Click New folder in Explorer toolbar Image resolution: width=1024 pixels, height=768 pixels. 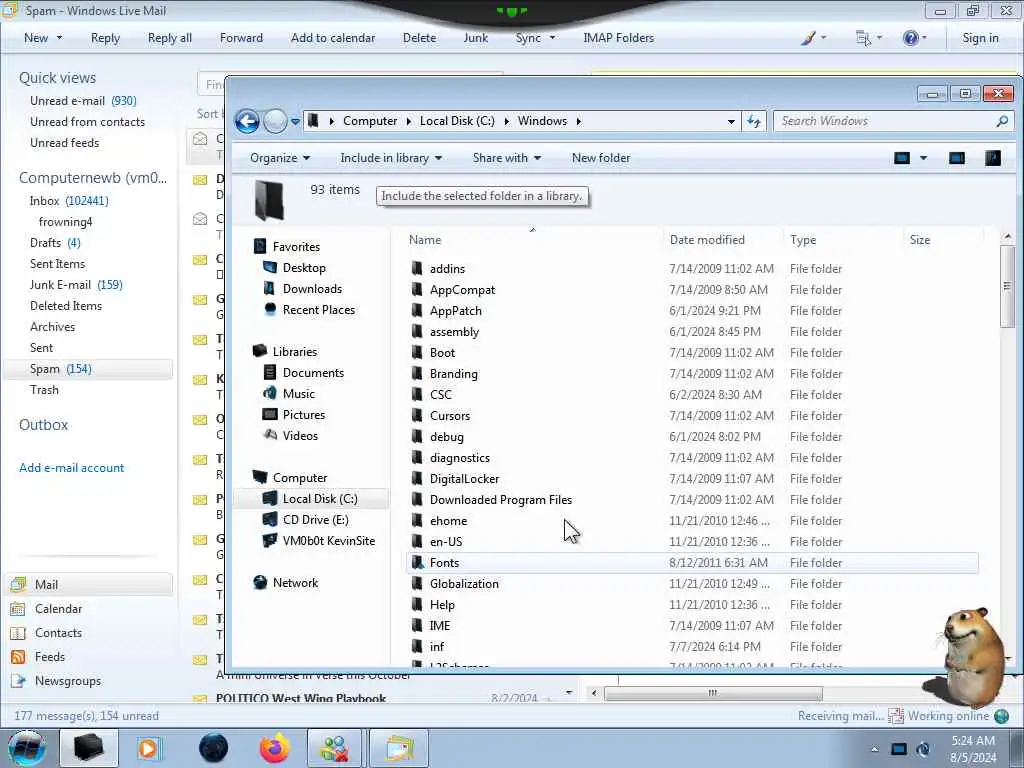[x=601, y=158]
